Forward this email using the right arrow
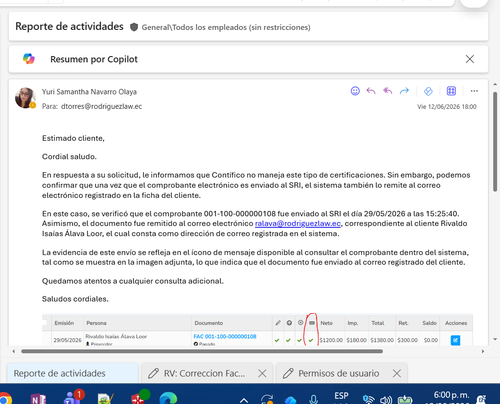The height and width of the screenshot is (404, 500). 404,91
